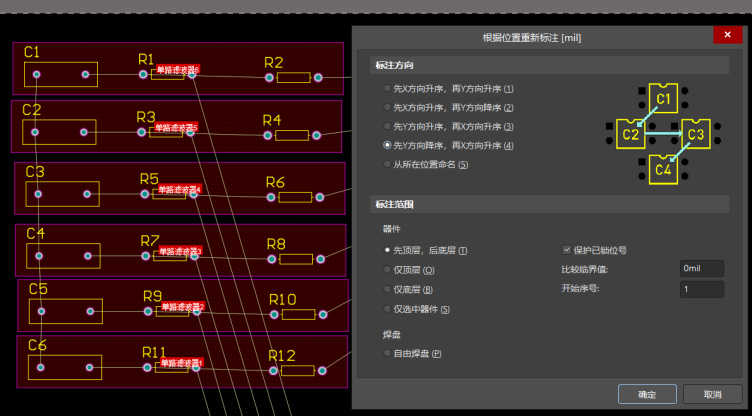
Task: Select 仅选中器件 (S) radio button
Action: pos(388,309)
